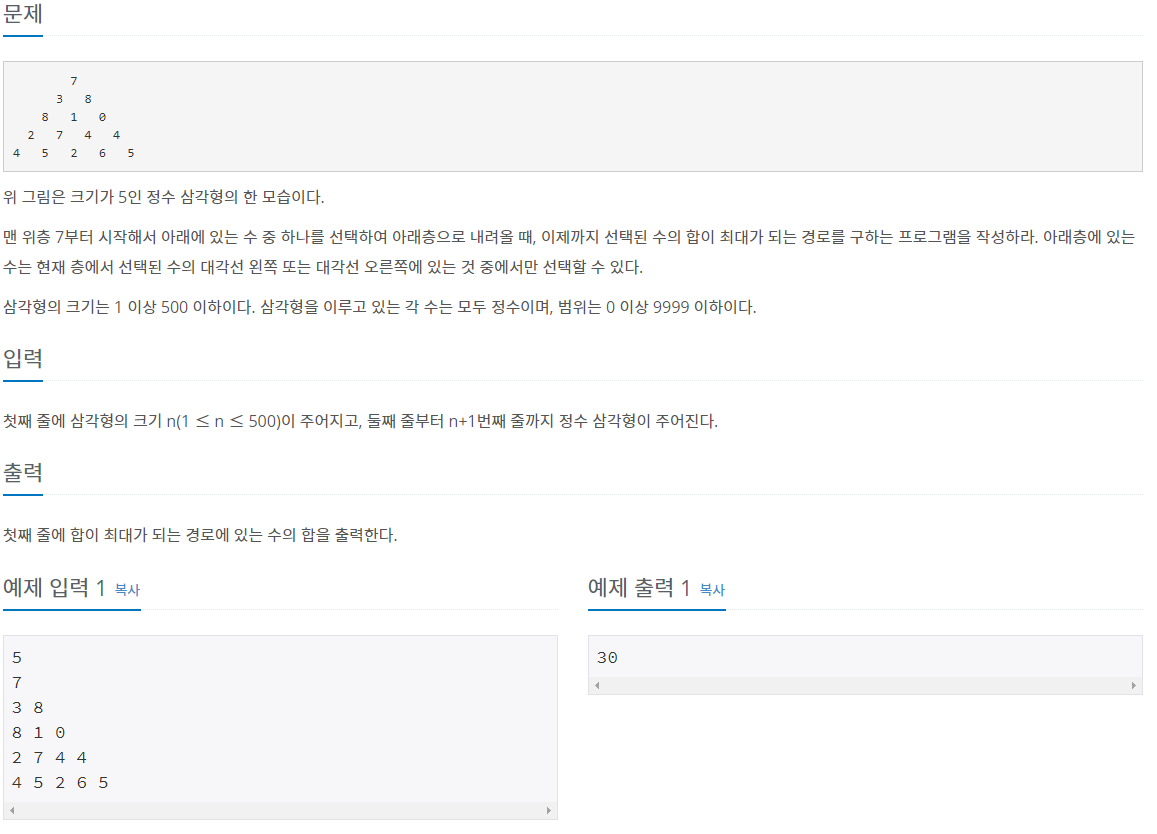Image resolution: width=1157 pixels, height=834 pixels.
Task: Click right scroll arrow of example output box
Action: pos(1133,686)
